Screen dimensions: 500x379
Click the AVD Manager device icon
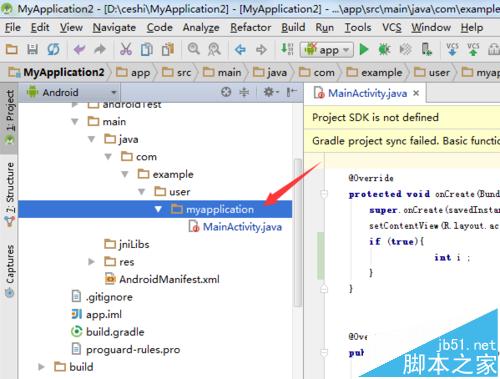click(x=426, y=49)
